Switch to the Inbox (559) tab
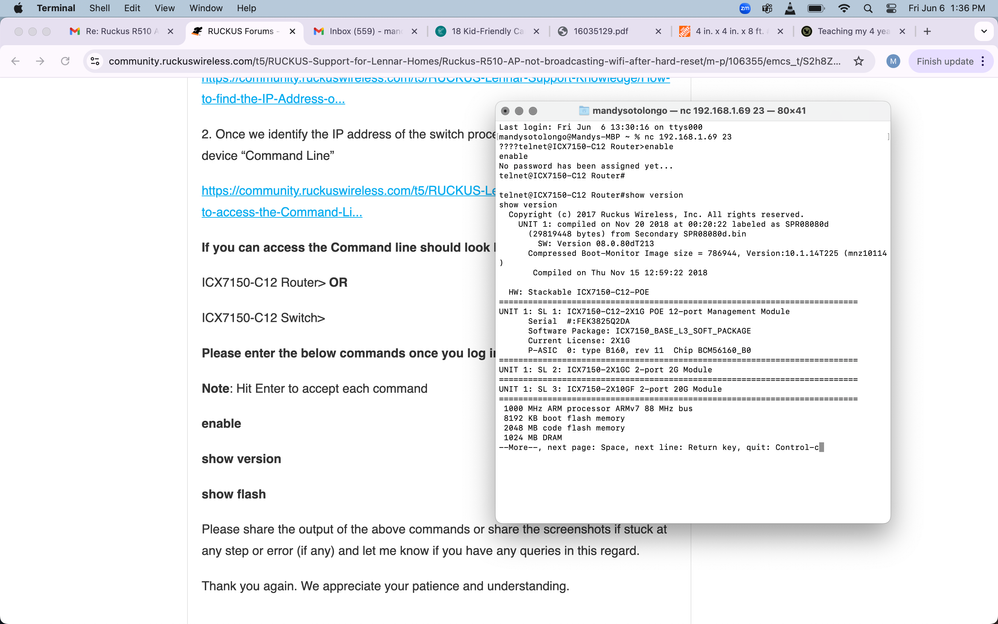The width and height of the screenshot is (998, 624). pyautogui.click(x=362, y=31)
